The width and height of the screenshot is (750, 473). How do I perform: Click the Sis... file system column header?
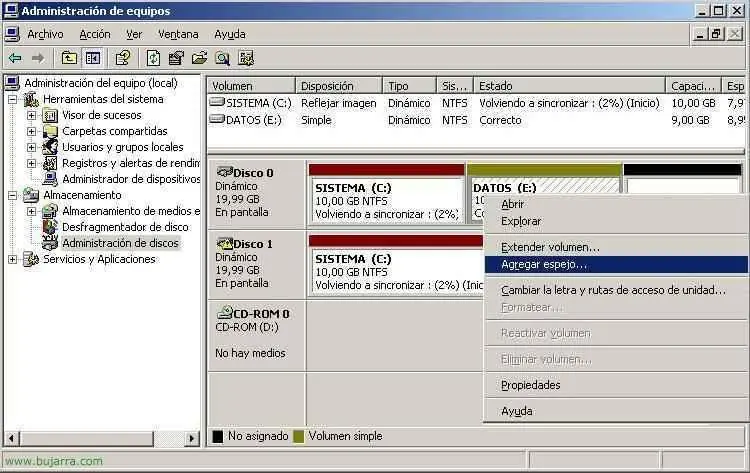coord(454,86)
